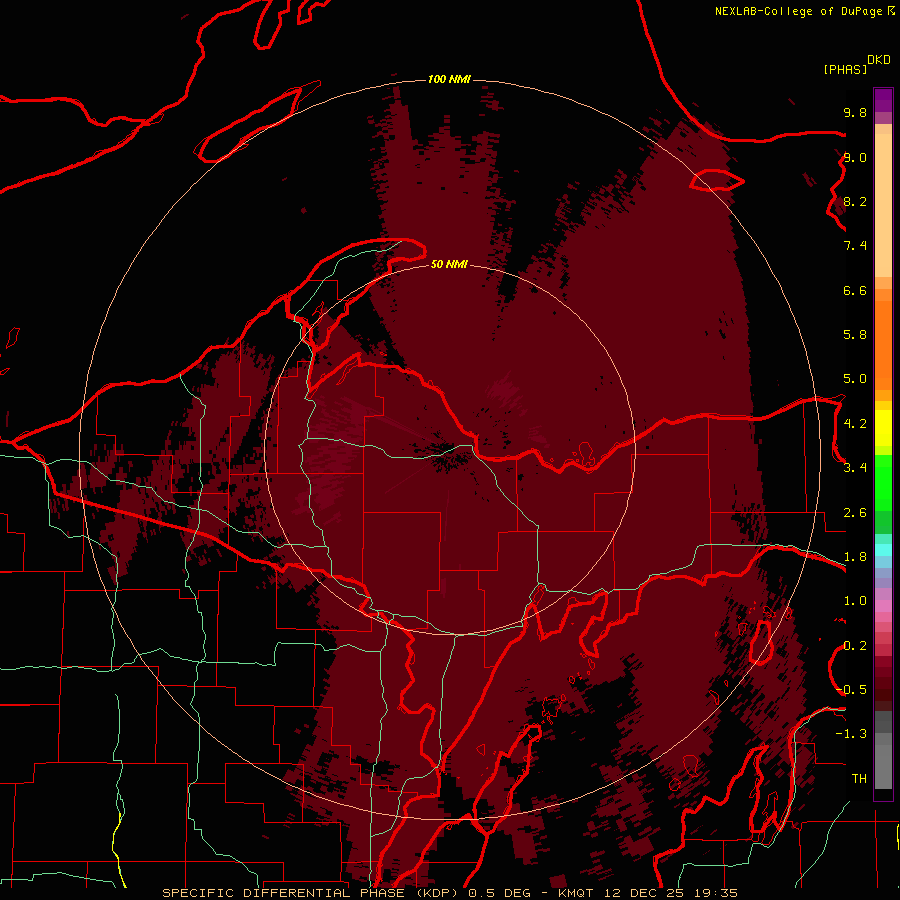The height and width of the screenshot is (900, 900).
Task: Click the 0.5 DEG elevation text
Action: point(499,893)
